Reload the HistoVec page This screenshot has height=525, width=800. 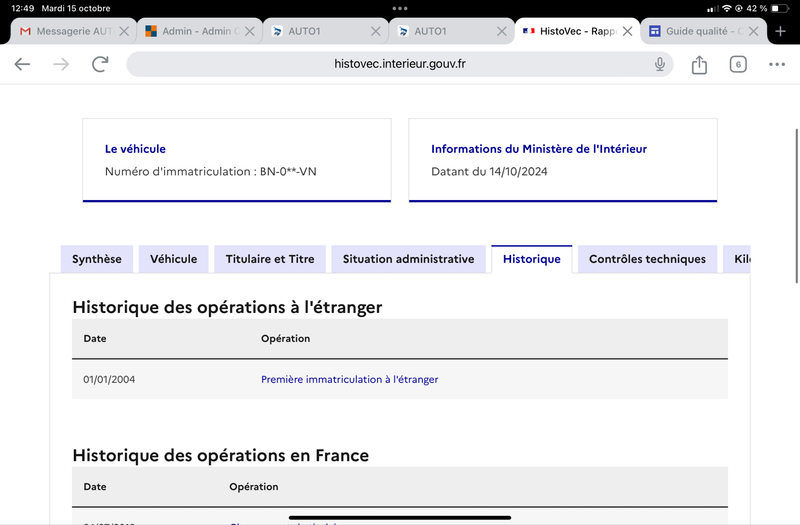[100, 64]
